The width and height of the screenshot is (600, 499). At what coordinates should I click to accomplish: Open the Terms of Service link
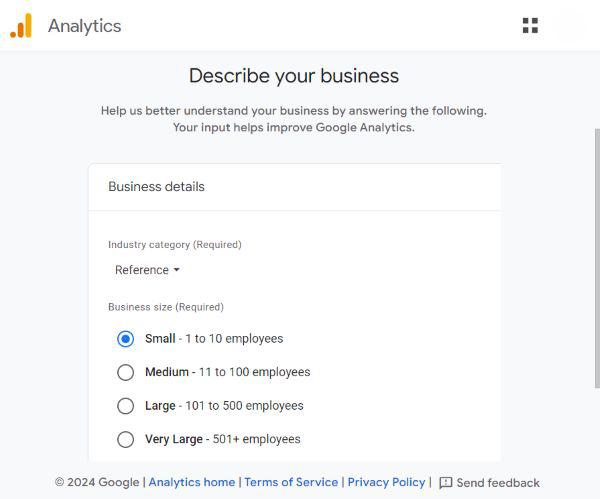(291, 482)
